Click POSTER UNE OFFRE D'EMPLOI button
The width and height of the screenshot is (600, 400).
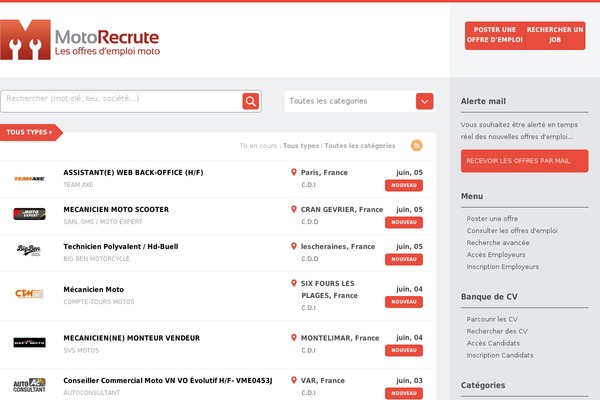point(495,35)
